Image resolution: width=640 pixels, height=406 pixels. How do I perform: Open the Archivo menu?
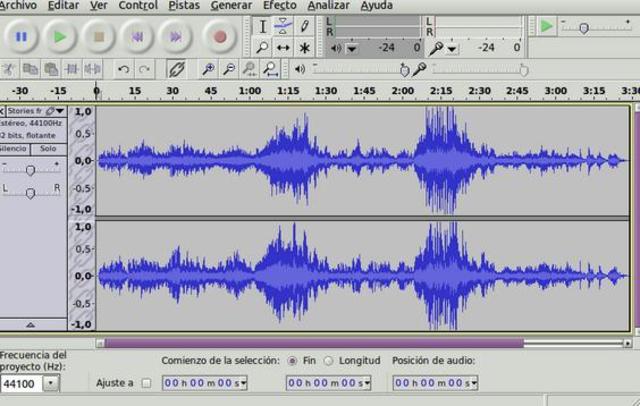[18, 6]
